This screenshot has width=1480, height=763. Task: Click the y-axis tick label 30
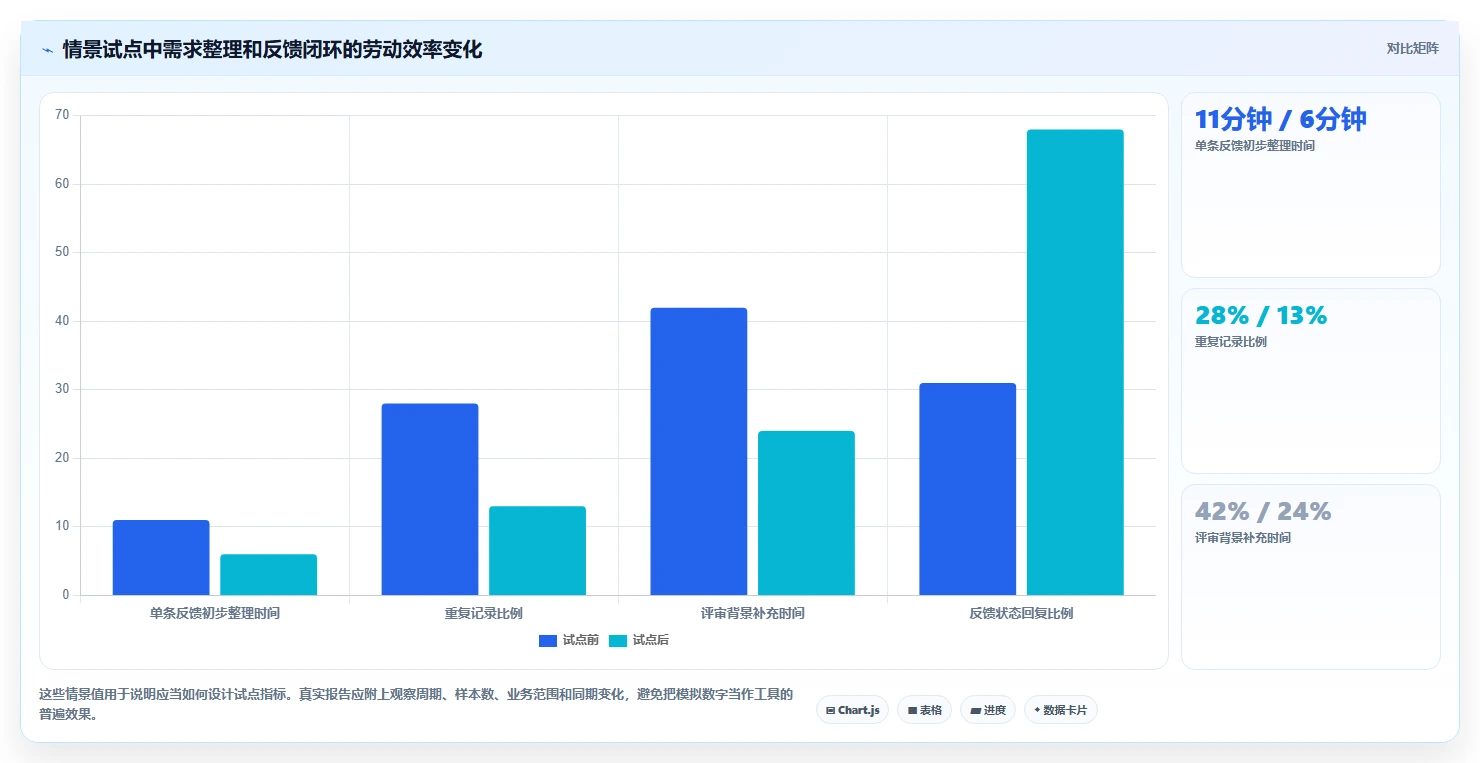[x=62, y=389]
